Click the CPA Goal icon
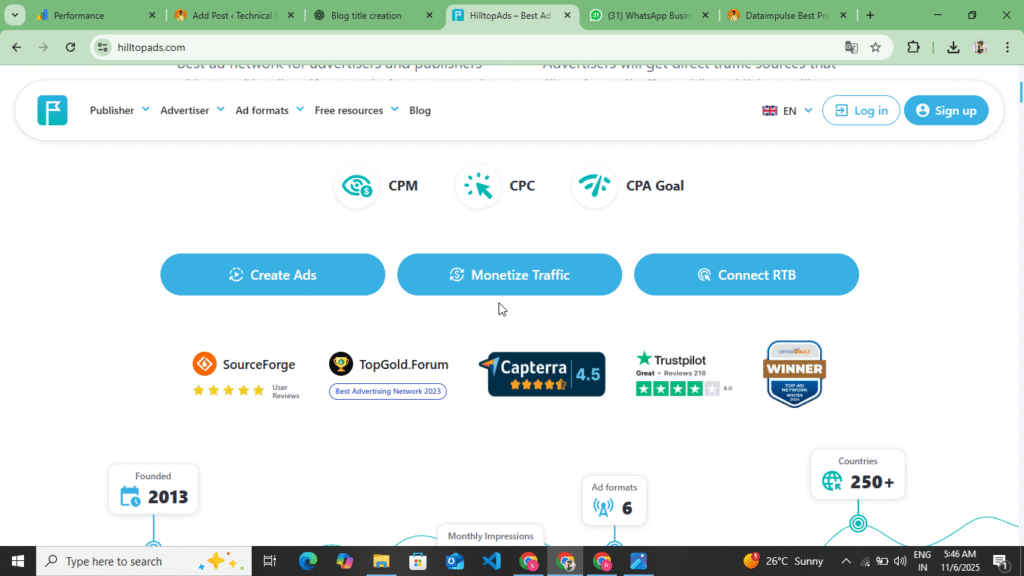This screenshot has height=576, width=1024. coord(595,186)
